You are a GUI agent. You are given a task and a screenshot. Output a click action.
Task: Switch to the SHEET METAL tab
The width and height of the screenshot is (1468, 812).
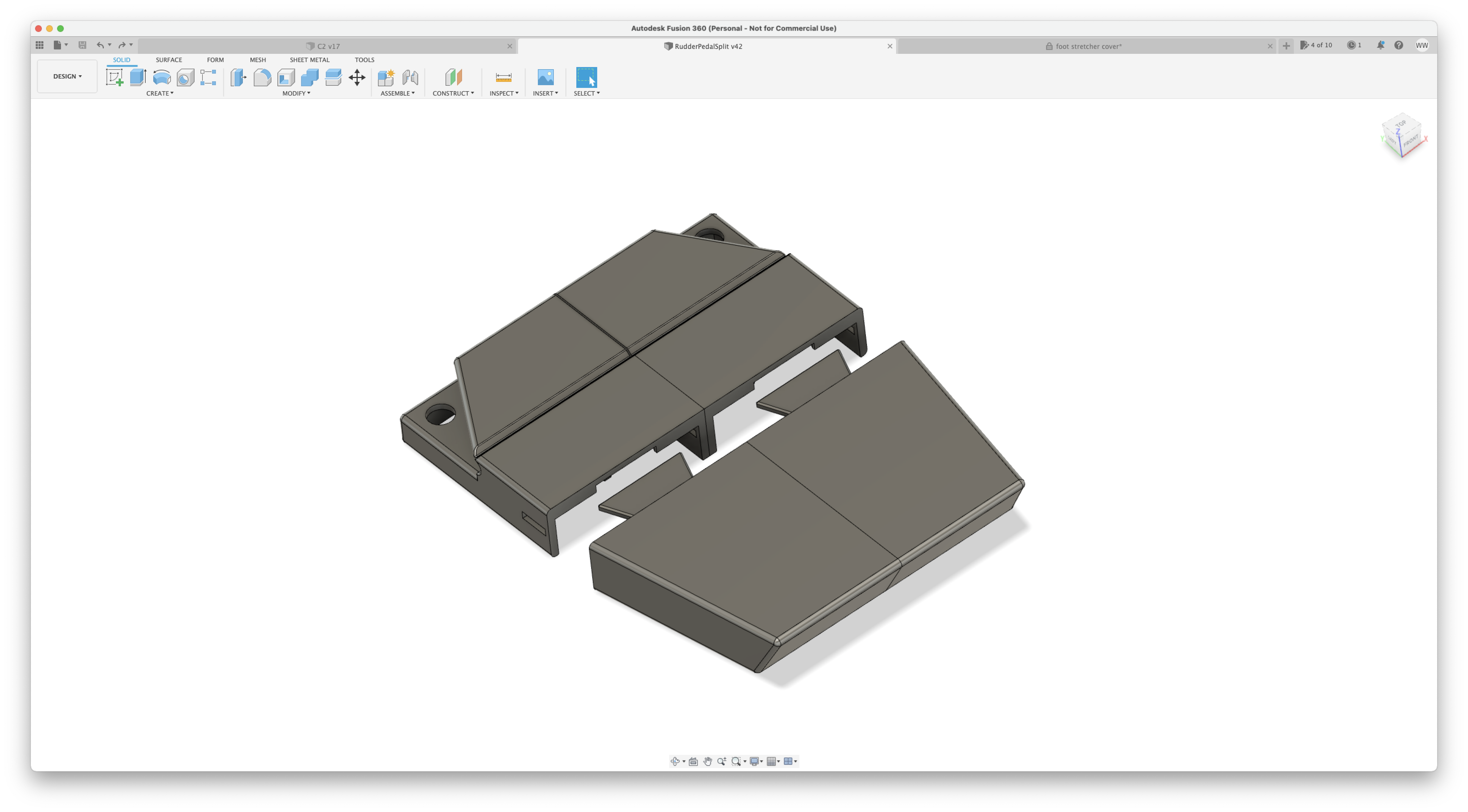click(309, 60)
